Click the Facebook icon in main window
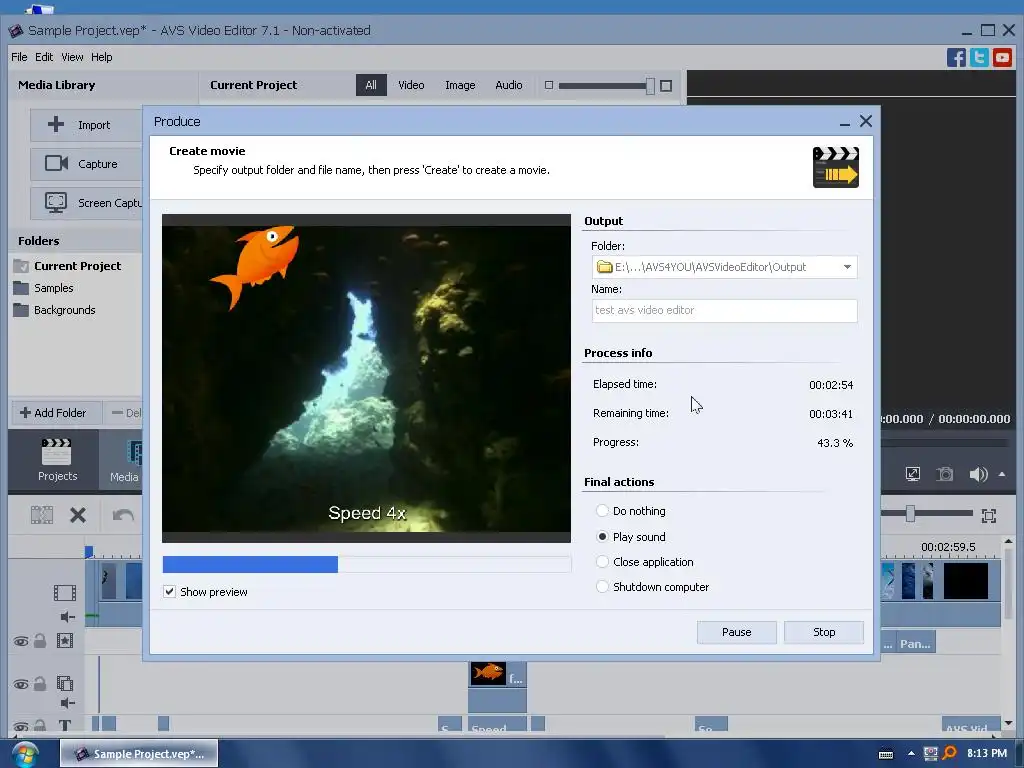 point(956,57)
